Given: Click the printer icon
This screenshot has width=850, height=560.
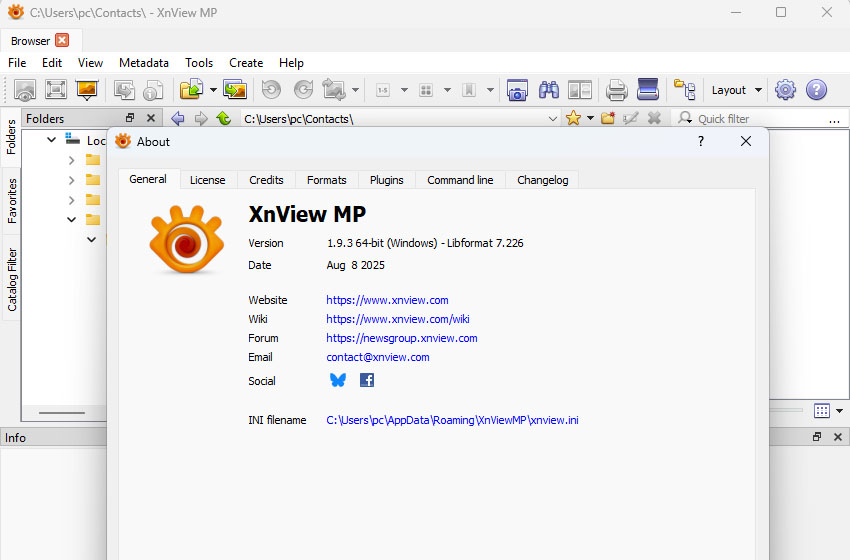Looking at the screenshot, I should [x=616, y=90].
